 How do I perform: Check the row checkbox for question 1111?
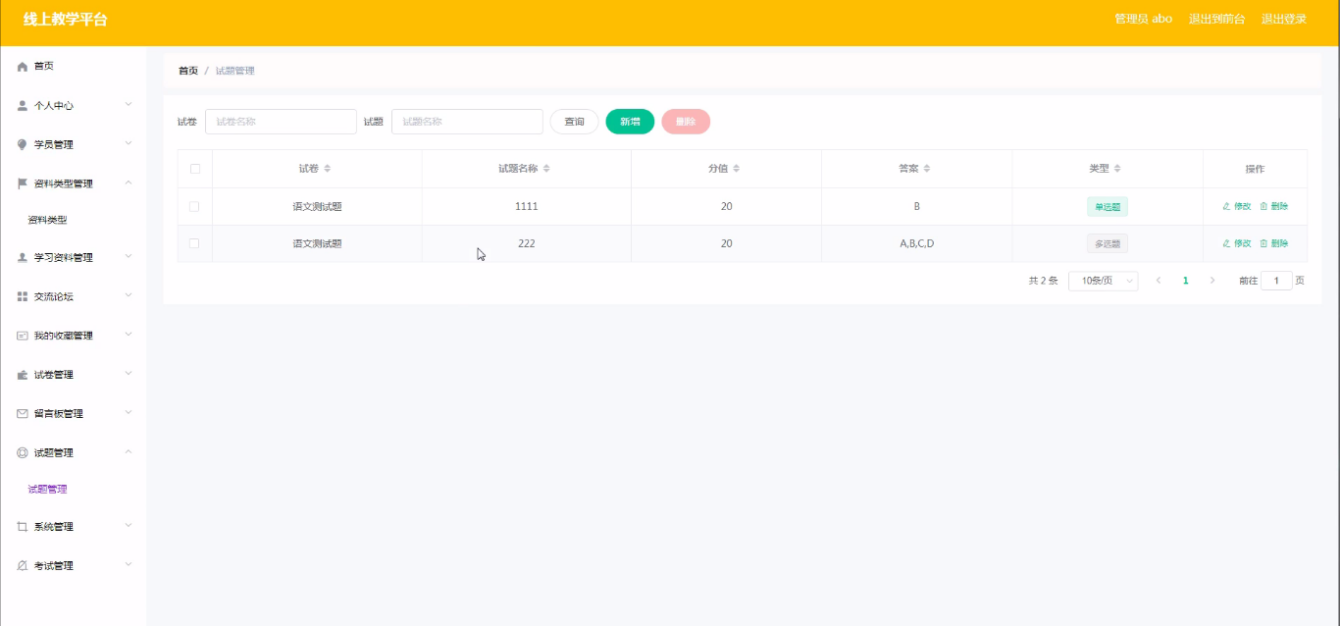[194, 207]
